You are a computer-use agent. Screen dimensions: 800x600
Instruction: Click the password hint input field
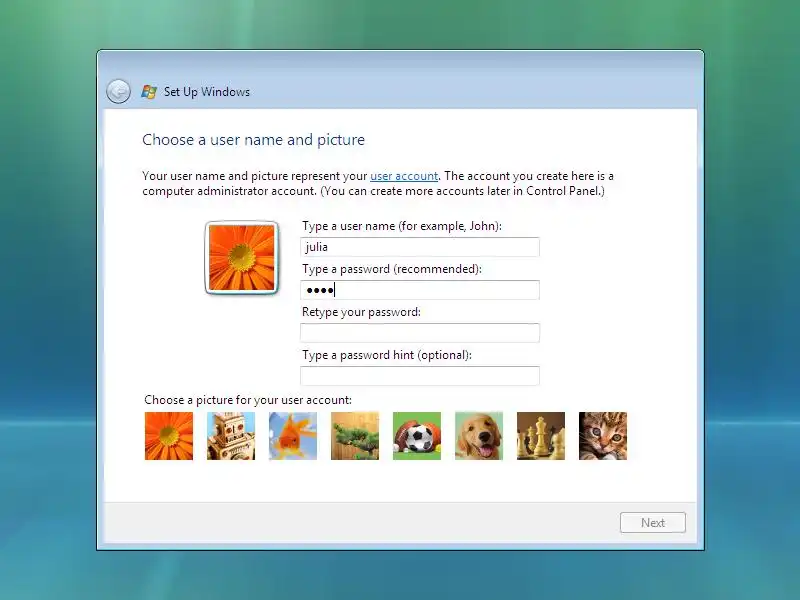tap(420, 376)
